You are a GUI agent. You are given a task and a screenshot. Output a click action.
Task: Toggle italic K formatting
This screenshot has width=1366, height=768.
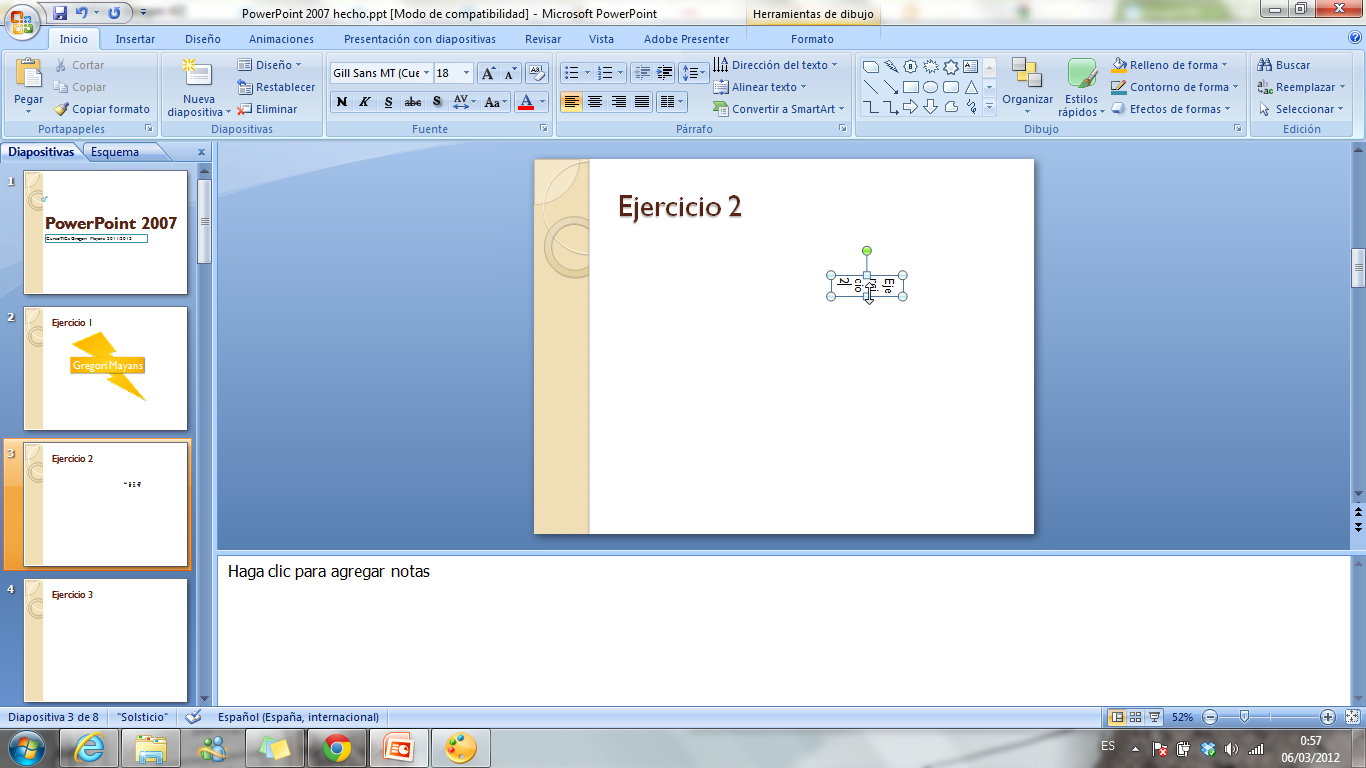(365, 102)
